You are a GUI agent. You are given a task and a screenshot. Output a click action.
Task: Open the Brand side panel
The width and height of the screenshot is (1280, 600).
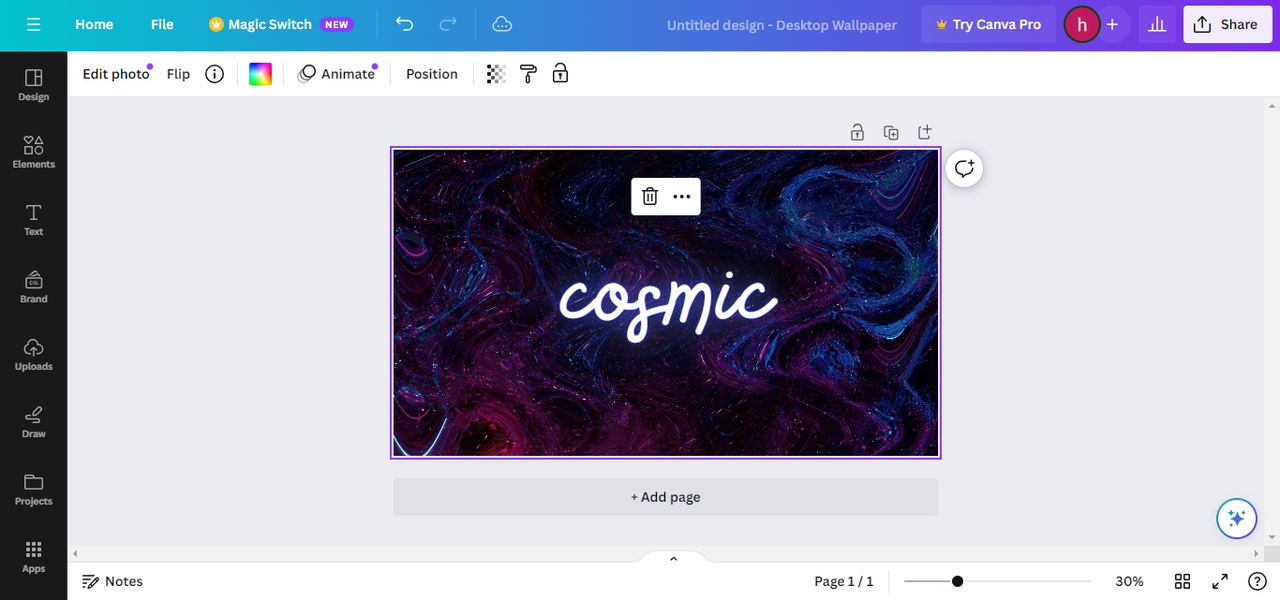[x=33, y=287]
